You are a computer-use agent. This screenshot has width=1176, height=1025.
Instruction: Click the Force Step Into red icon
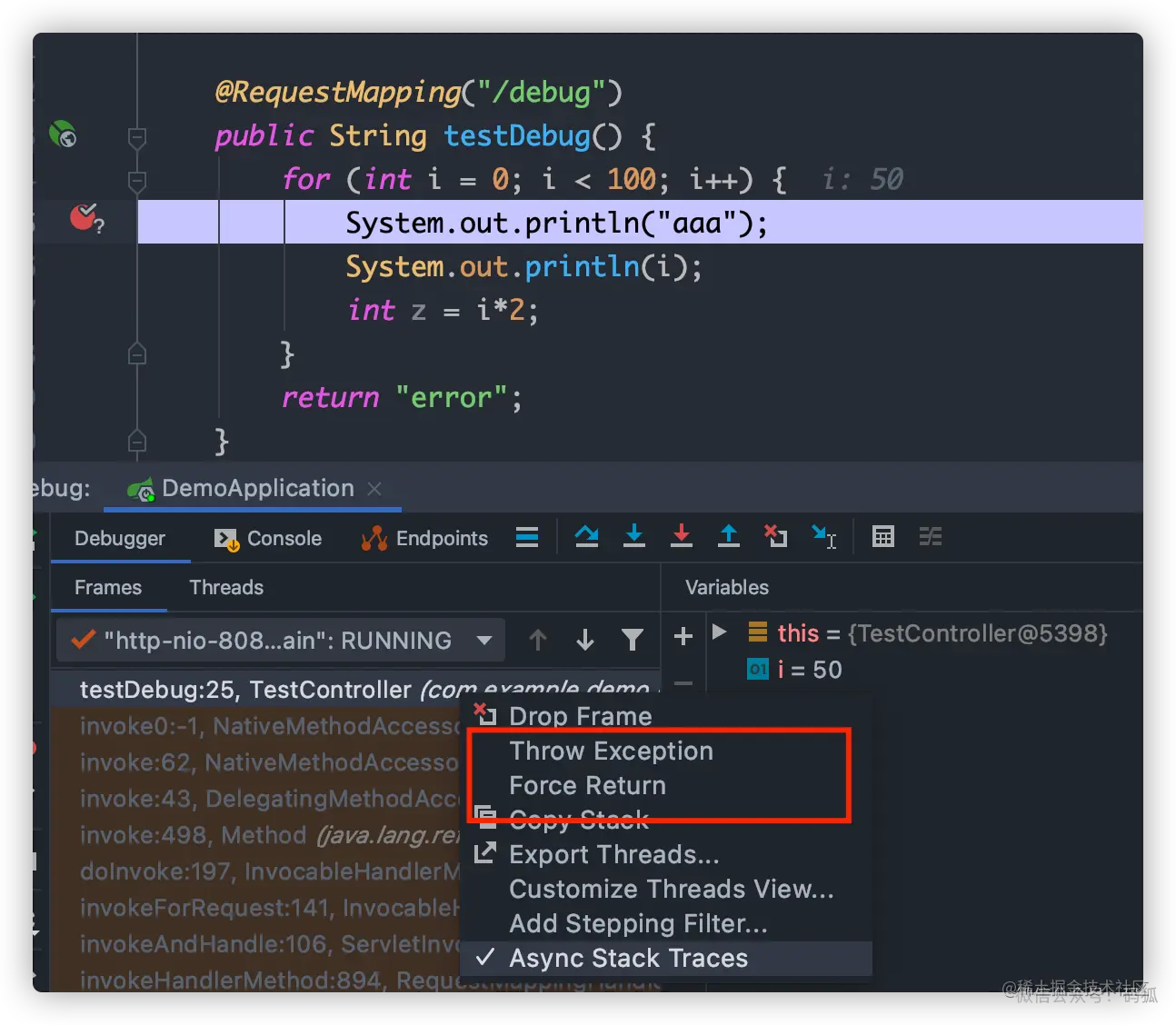[682, 536]
